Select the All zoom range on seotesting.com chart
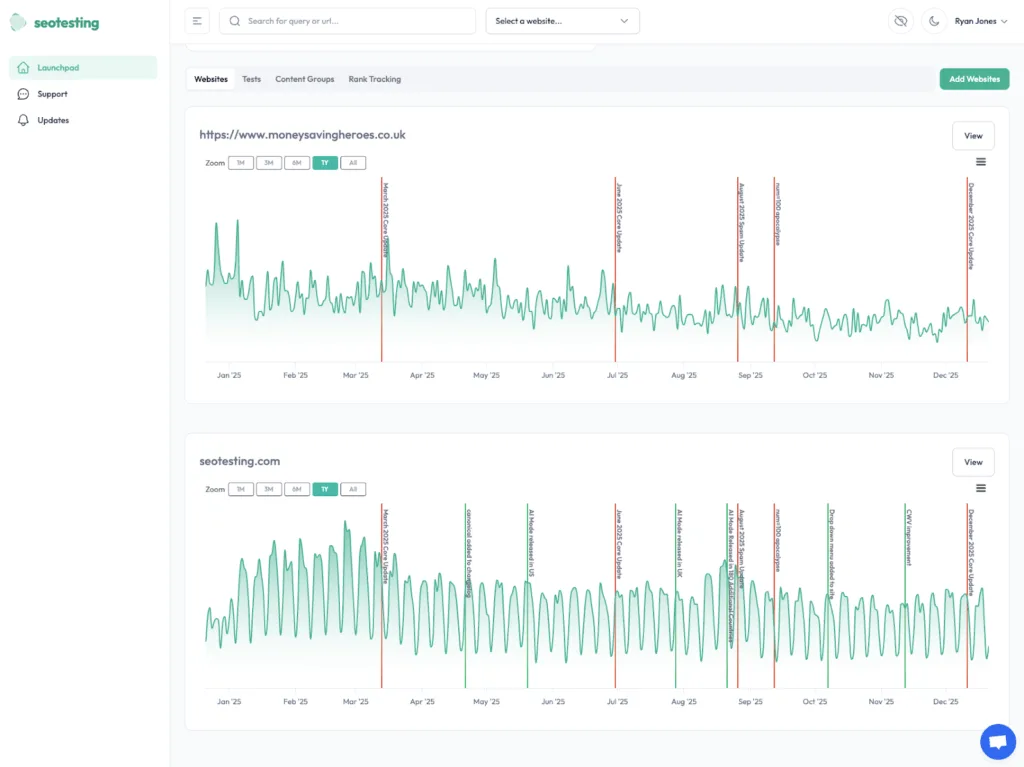The height and width of the screenshot is (767, 1024). click(353, 489)
